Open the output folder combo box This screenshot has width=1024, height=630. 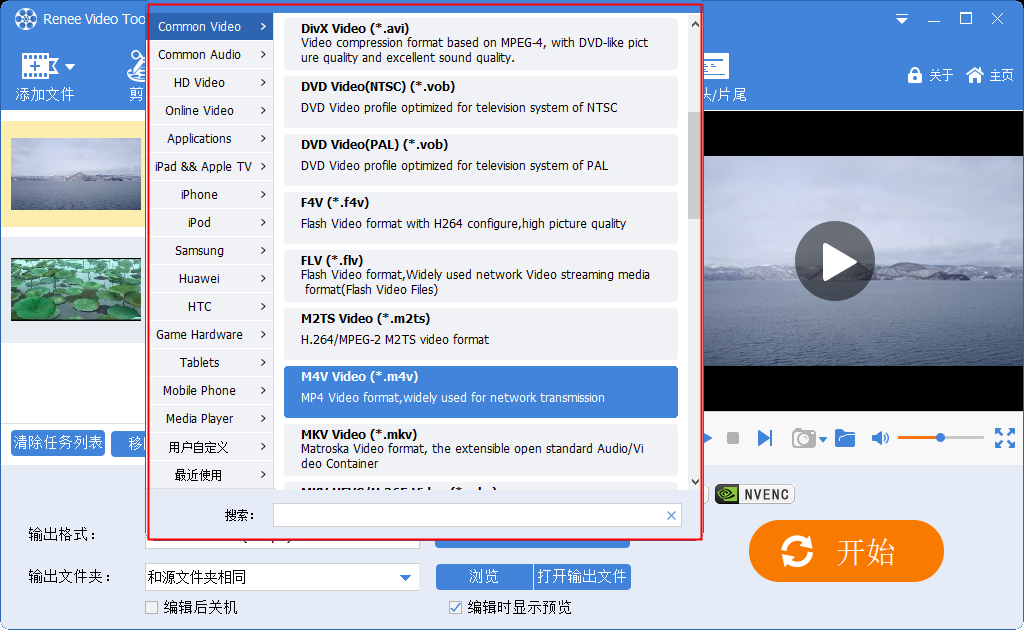(x=281, y=577)
